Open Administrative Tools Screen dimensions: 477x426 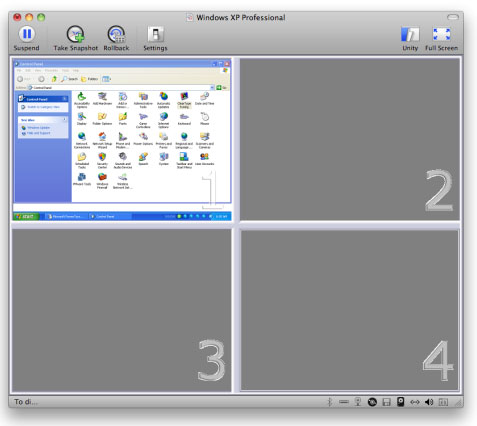(x=143, y=100)
